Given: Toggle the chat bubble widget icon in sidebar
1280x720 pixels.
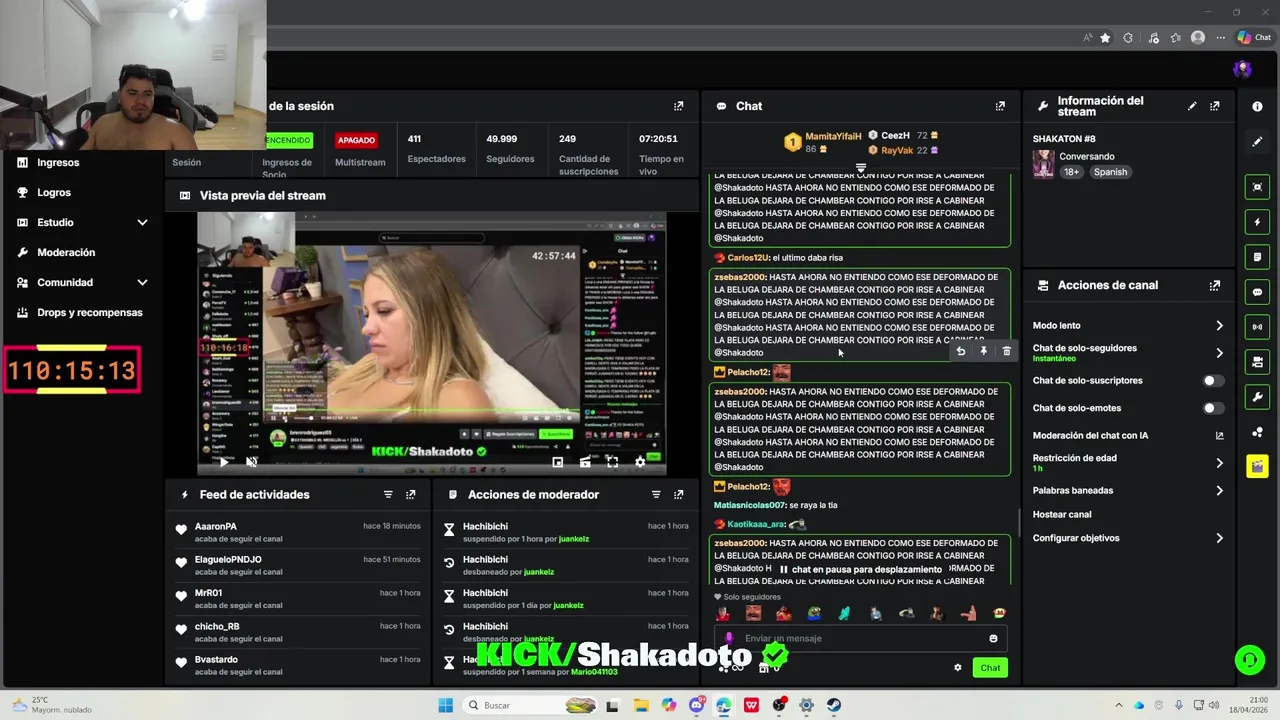Looking at the screenshot, I should pyautogui.click(x=1257, y=292).
